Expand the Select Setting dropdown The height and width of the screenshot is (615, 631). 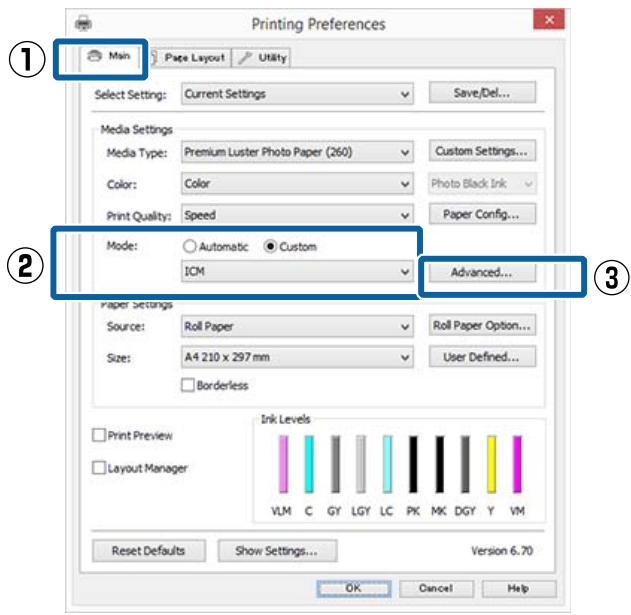(x=297, y=94)
